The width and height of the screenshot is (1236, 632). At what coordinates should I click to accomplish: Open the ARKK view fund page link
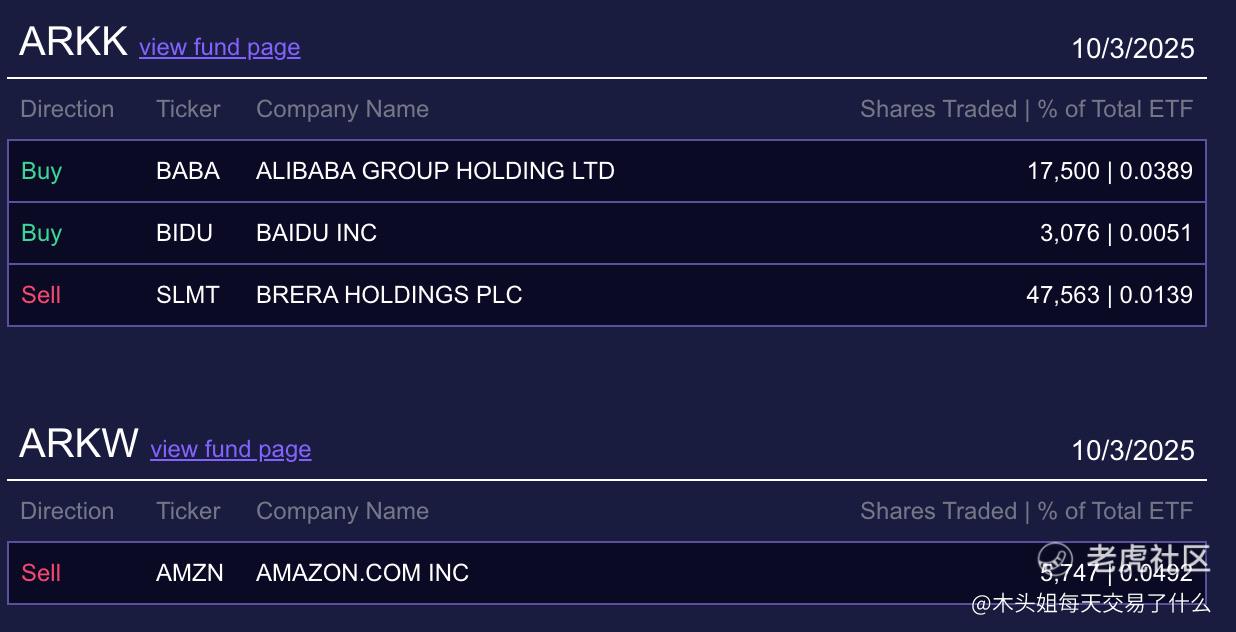tap(219, 47)
